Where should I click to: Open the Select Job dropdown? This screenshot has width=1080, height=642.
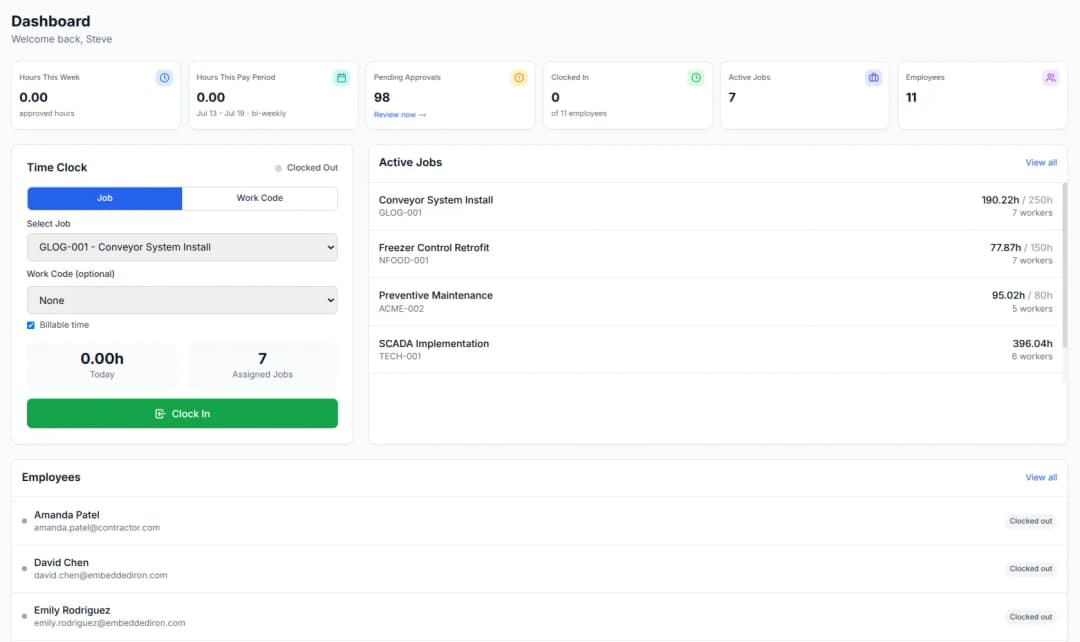tap(182, 247)
